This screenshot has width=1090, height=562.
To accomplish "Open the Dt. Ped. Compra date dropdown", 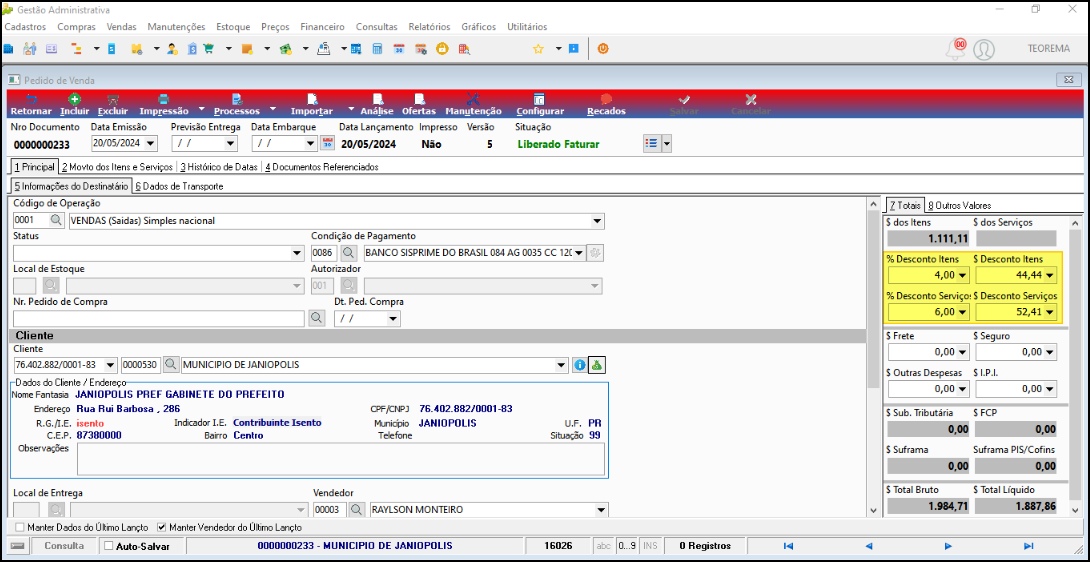I will [393, 319].
